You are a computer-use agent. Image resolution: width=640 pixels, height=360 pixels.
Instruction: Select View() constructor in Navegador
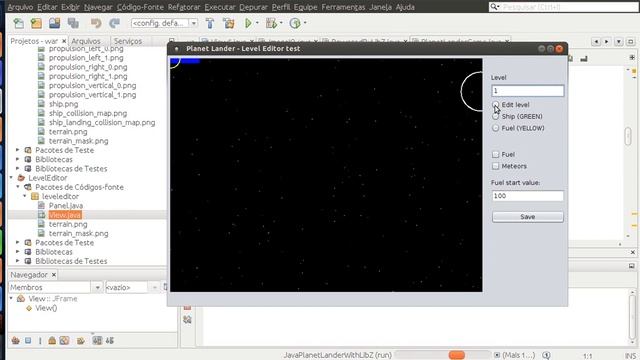[x=46, y=308]
